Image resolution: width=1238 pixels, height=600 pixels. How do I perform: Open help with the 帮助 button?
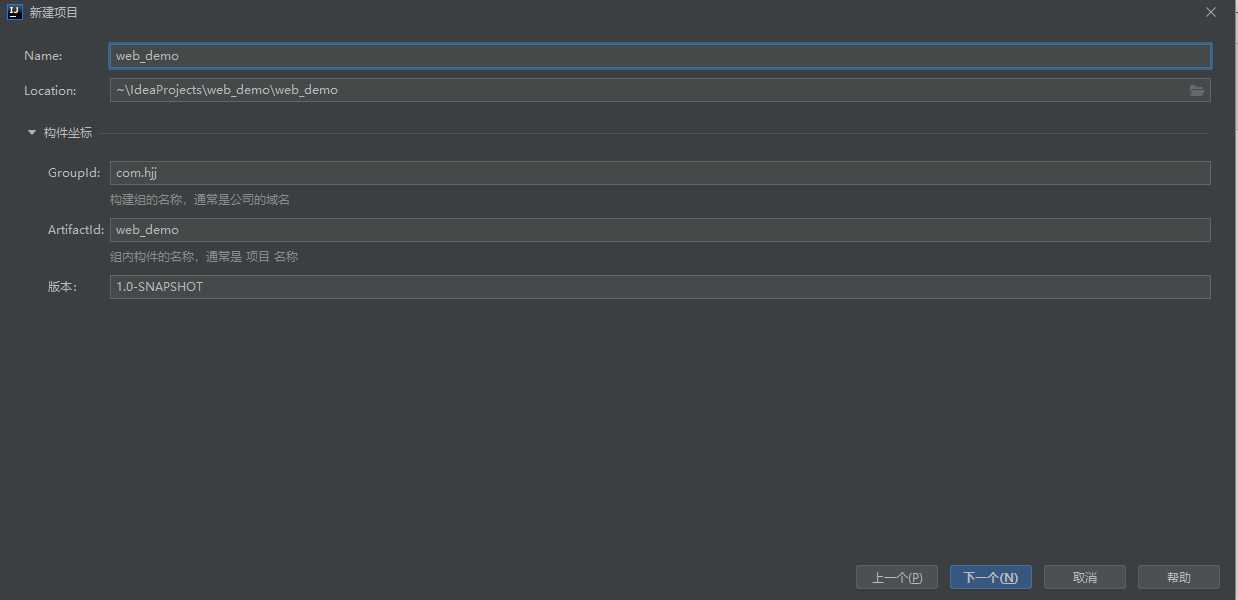pos(1178,577)
